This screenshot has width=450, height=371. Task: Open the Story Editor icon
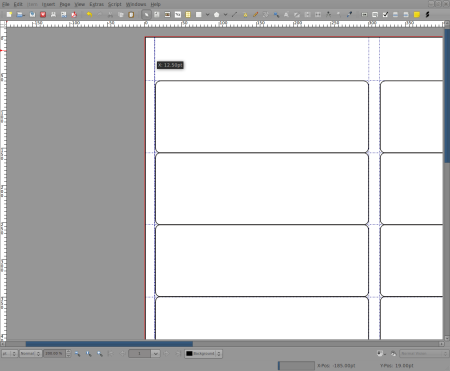tap(297, 15)
